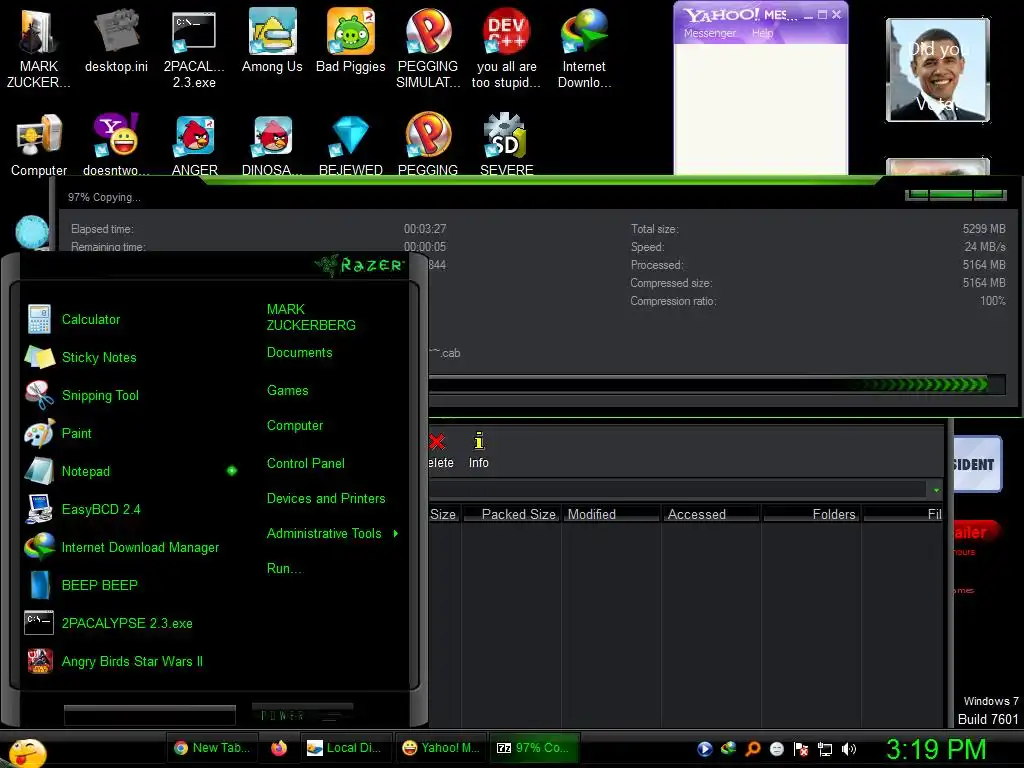Image resolution: width=1024 pixels, height=768 pixels.
Task: Click the magnifier tray icon
Action: pos(753,749)
